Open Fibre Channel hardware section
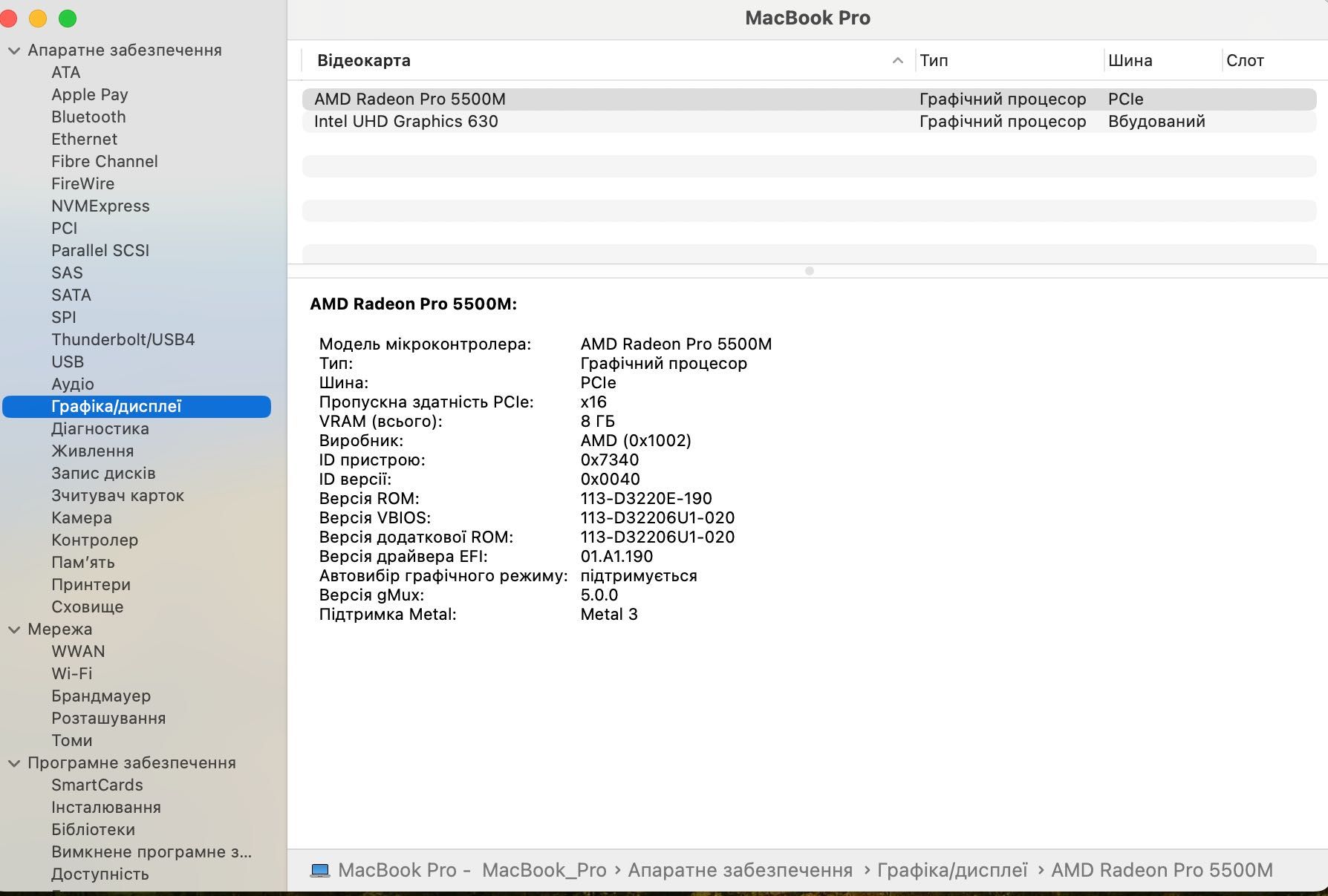The image size is (1328, 896). tap(105, 162)
